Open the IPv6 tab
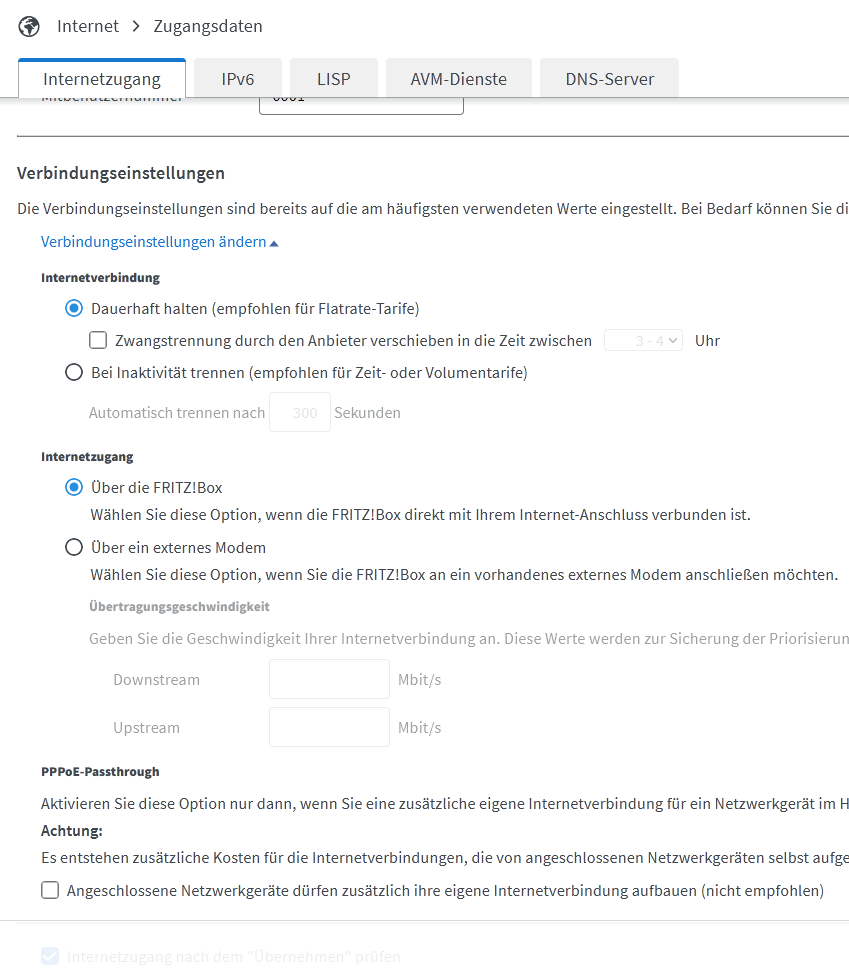Image resolution: width=849 pixels, height=976 pixels. coord(238,79)
